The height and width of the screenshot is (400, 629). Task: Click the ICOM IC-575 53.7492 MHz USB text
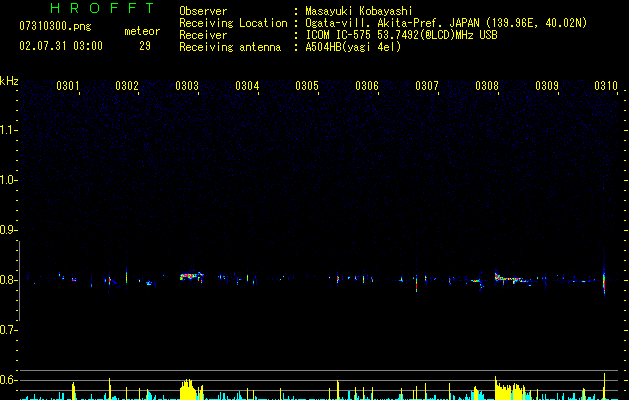click(x=401, y=35)
